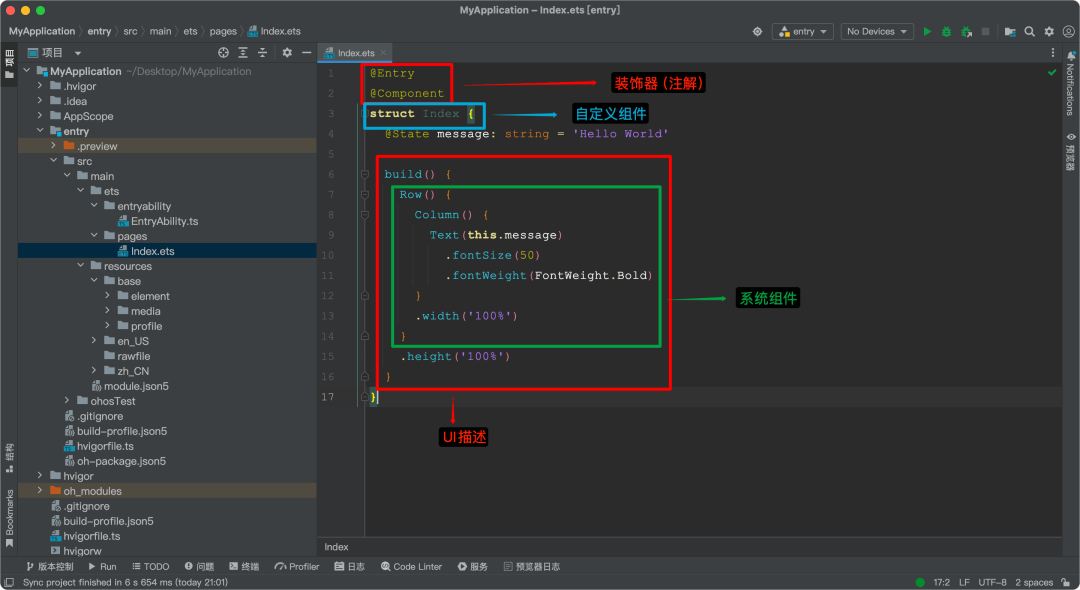Collapse the MyApplication root folder
This screenshot has height=590, width=1080.
click(x=27, y=71)
